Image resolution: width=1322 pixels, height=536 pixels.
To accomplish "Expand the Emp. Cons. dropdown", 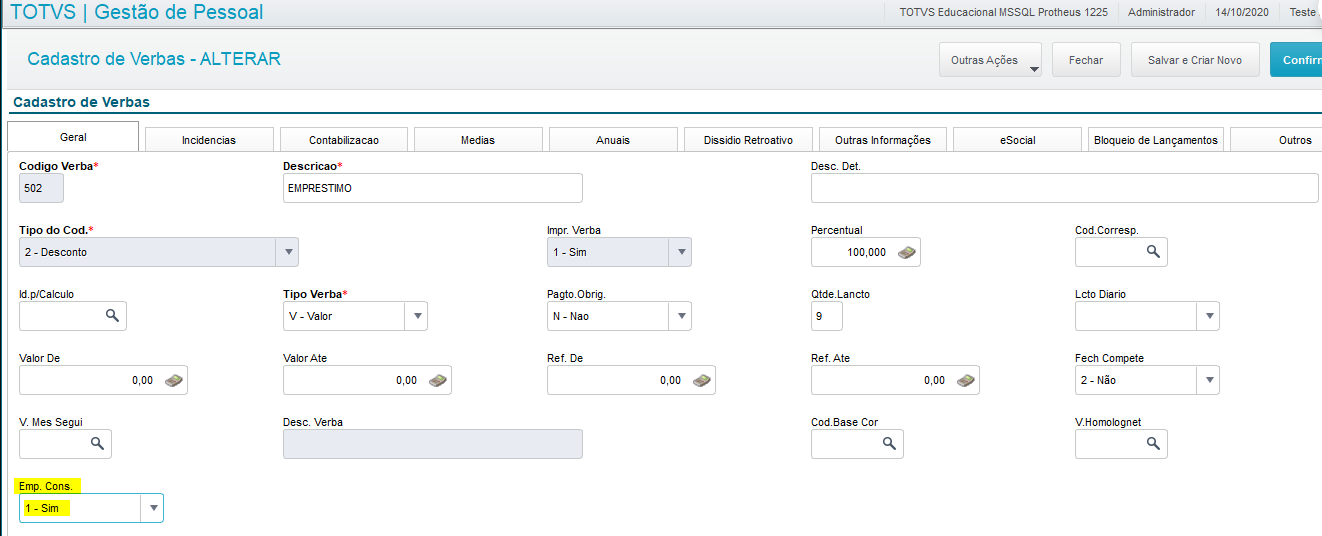I will (x=152, y=508).
